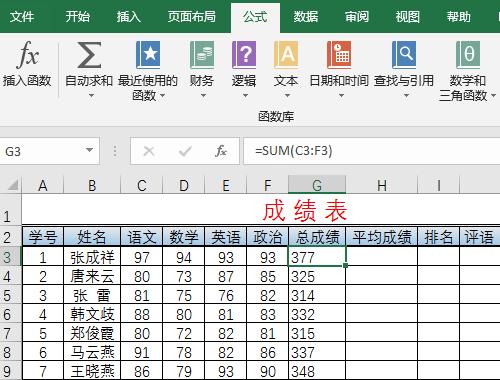Click the header cell 总成绩
The width and height of the screenshot is (500, 380).
pos(317,237)
